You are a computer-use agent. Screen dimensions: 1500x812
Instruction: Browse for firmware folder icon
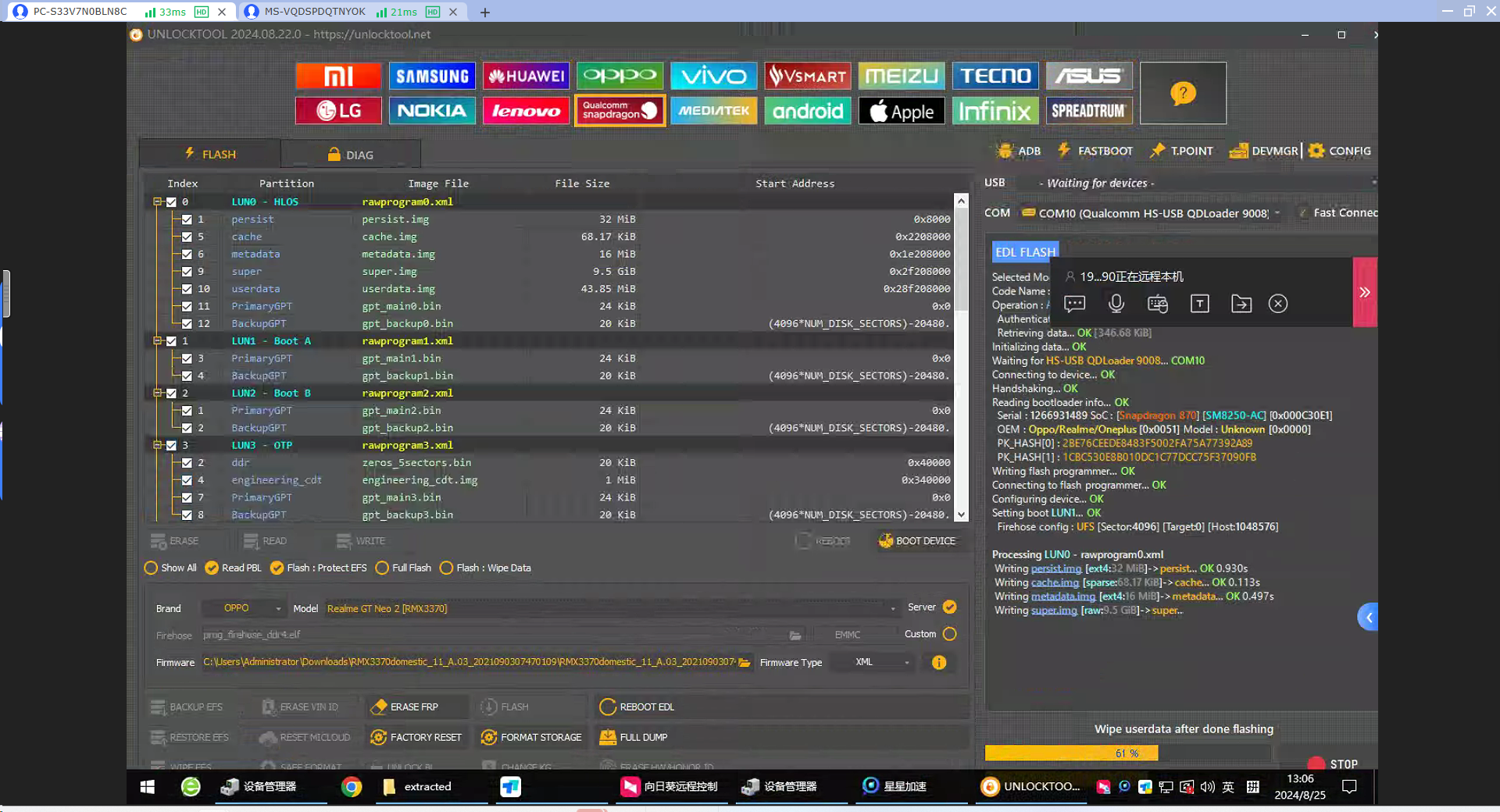click(x=745, y=662)
